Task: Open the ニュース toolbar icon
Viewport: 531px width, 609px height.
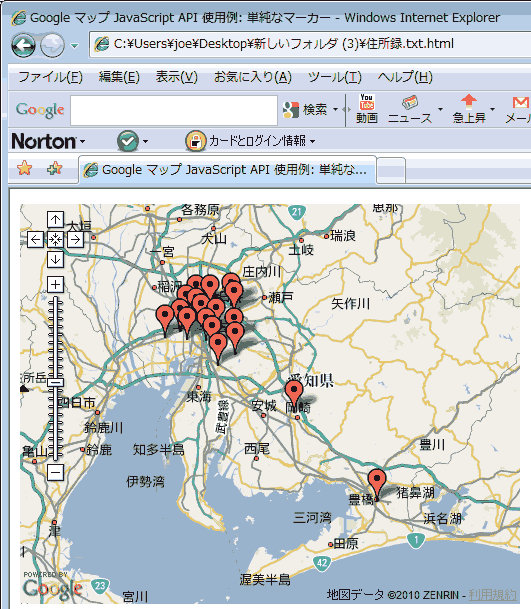Action: 410,109
